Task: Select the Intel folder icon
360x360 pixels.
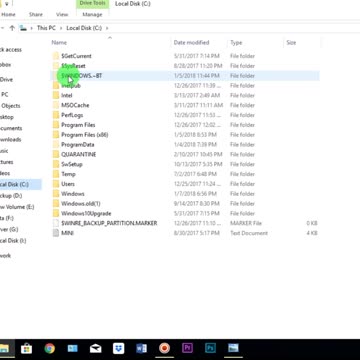Action: [x=56, y=95]
